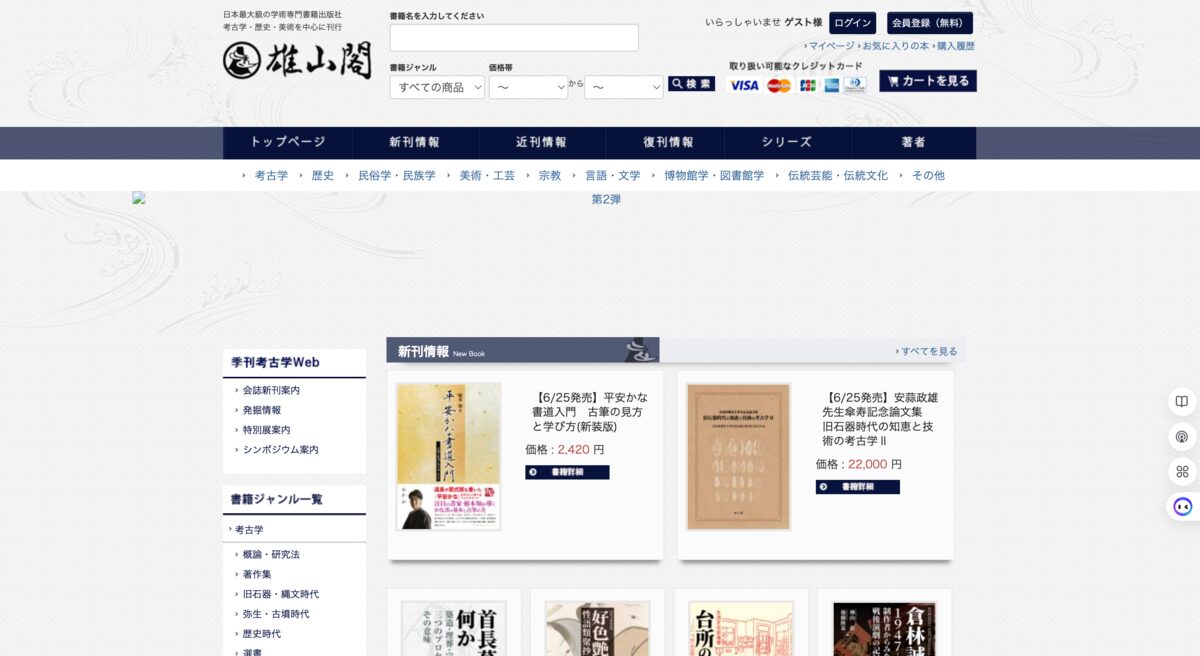This screenshot has width=1200, height=656.
Task: Click the VISA card logo
Action: [744, 85]
